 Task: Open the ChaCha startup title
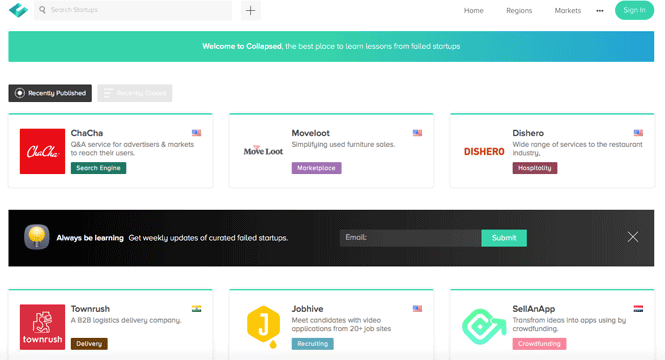pyautogui.click(x=87, y=133)
